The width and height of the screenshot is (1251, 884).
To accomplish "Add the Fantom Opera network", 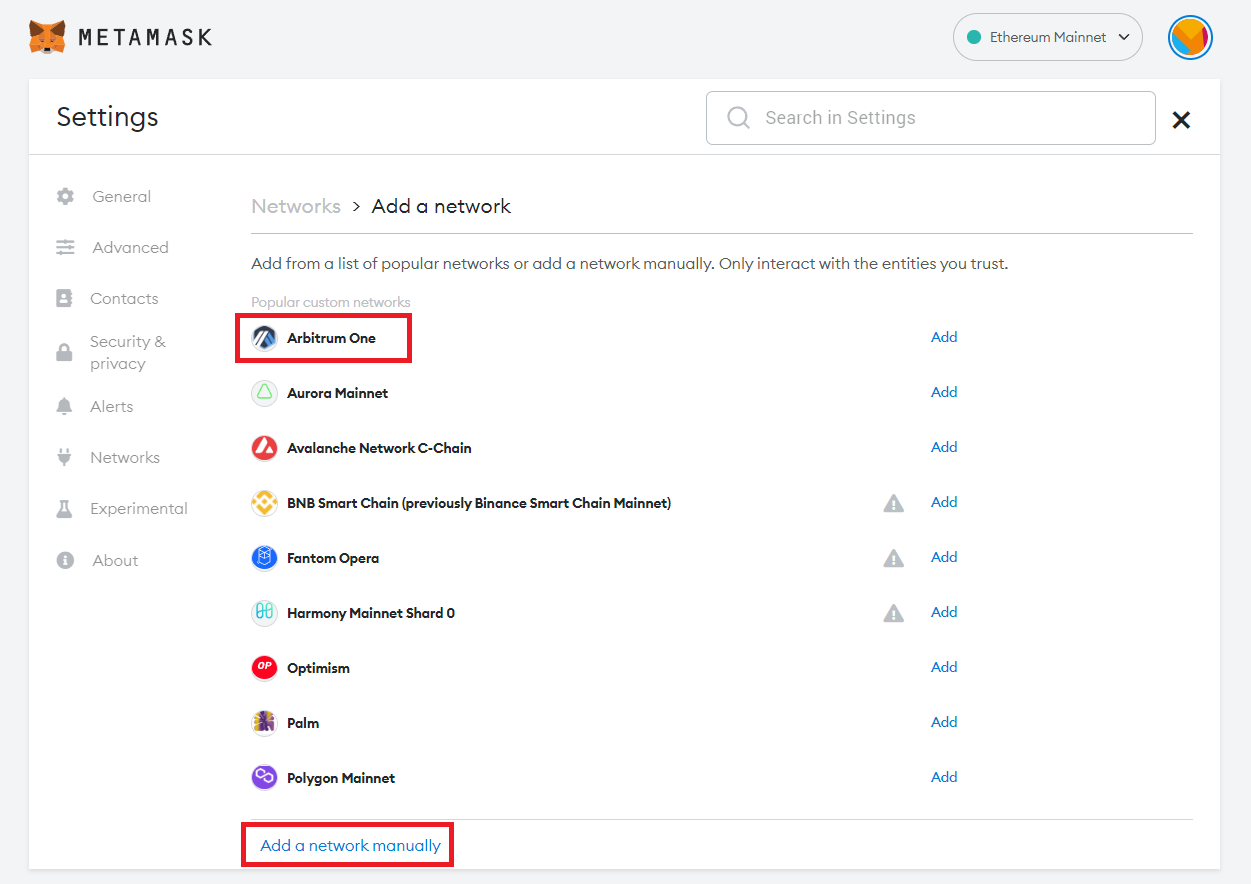I will click(x=944, y=557).
